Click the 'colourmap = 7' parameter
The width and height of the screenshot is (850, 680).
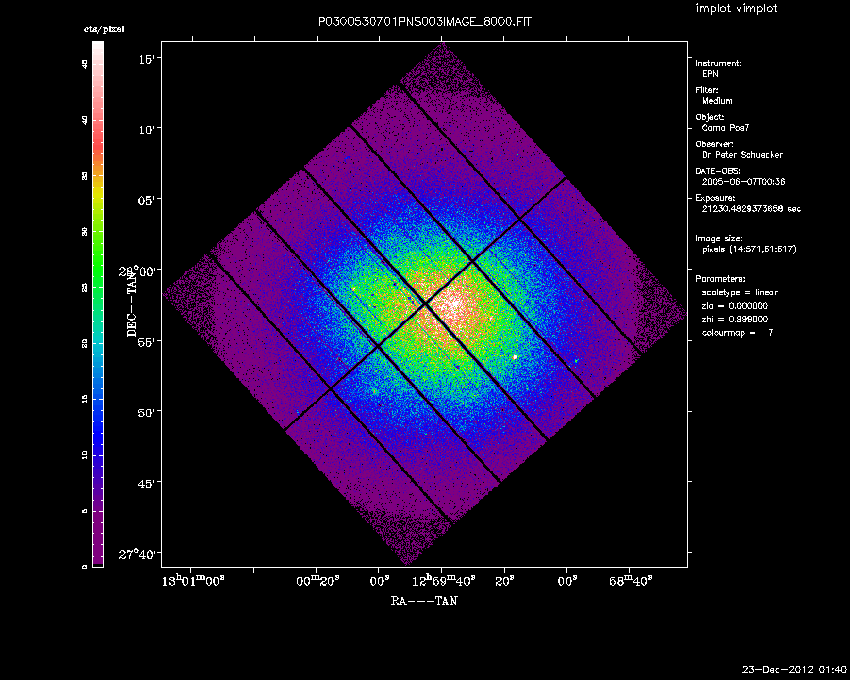[x=737, y=333]
